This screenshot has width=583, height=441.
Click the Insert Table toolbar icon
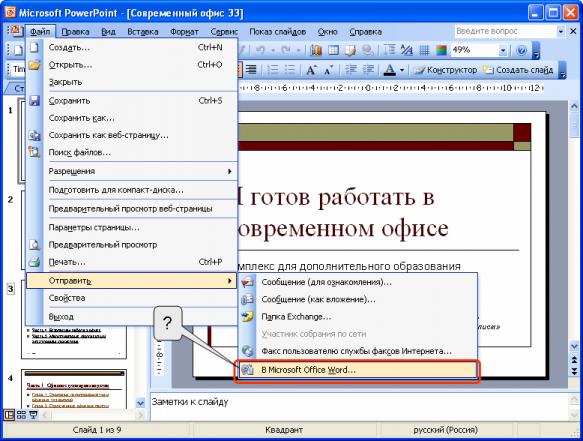(x=333, y=50)
